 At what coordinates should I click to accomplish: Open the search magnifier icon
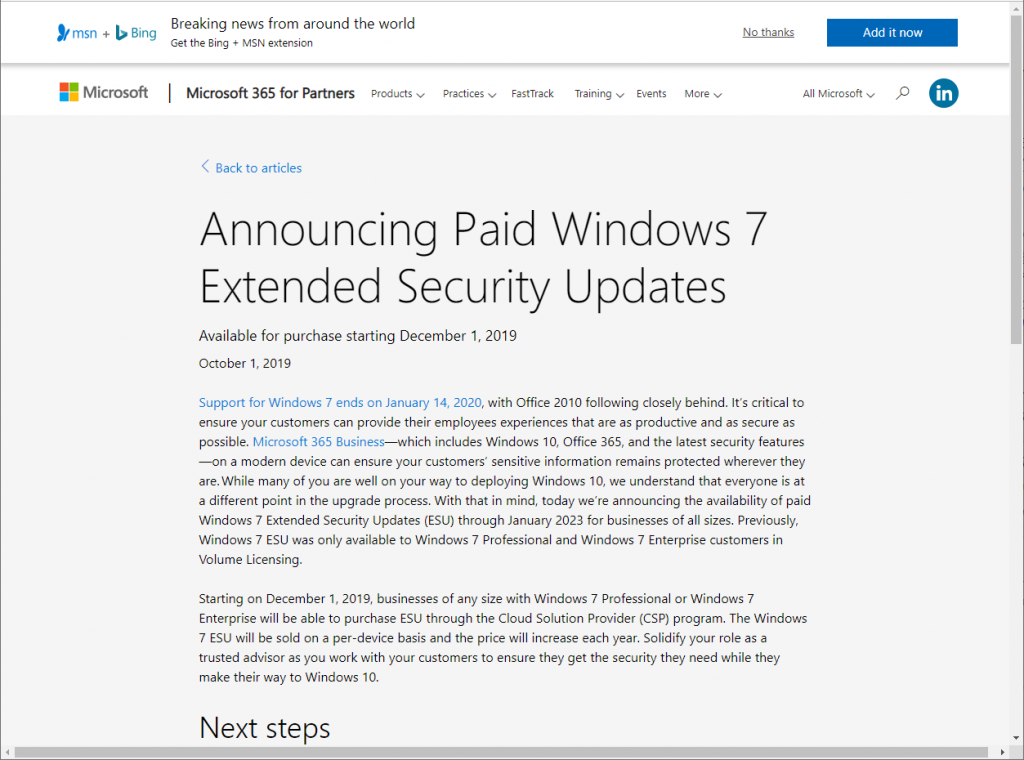pos(903,93)
